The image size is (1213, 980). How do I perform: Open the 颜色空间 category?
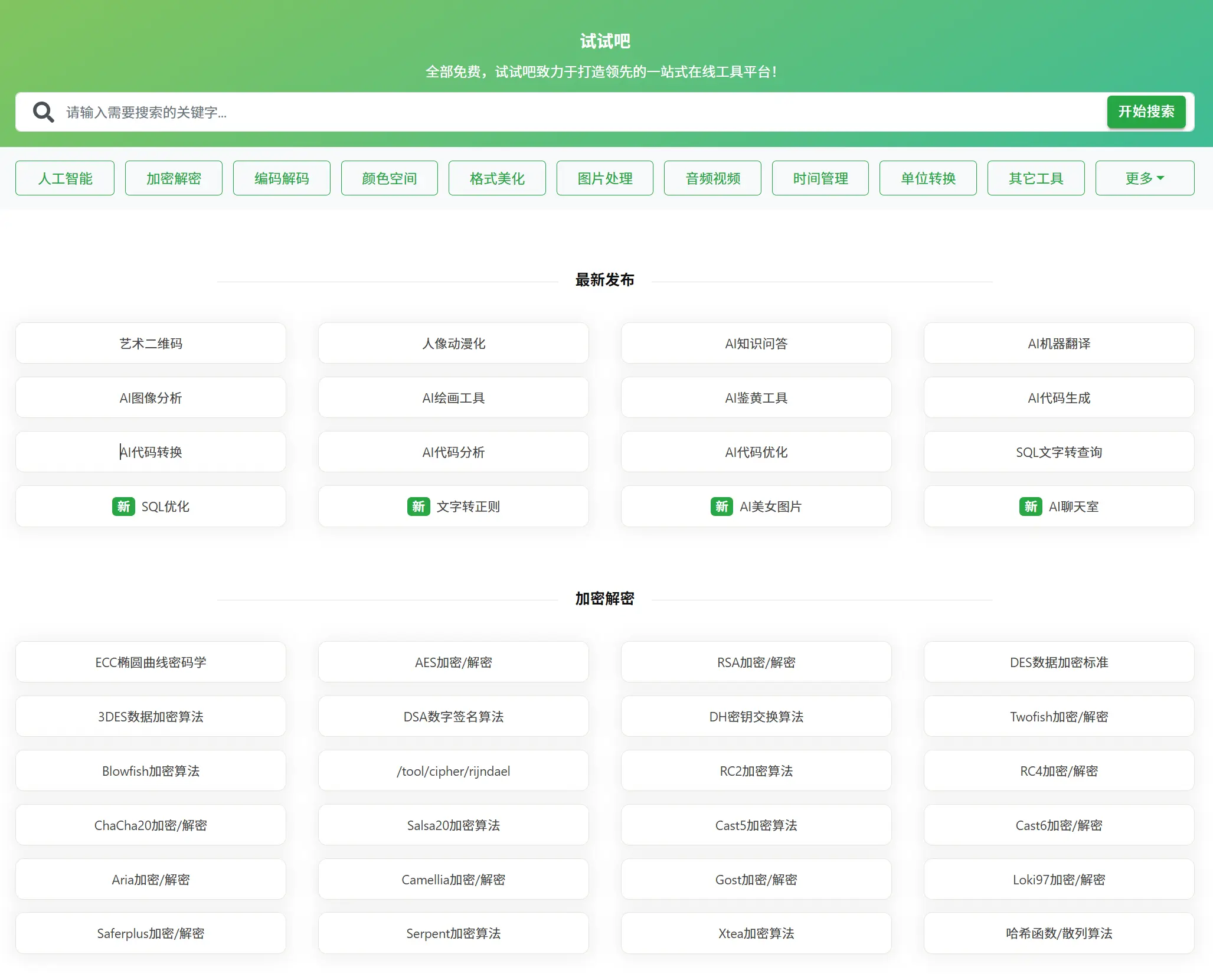click(x=389, y=178)
